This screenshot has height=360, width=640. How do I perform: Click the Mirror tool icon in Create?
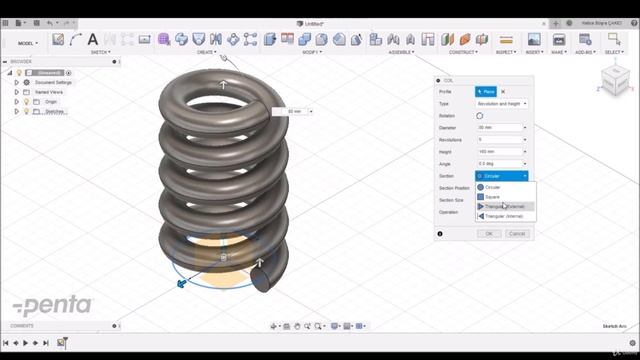(216, 40)
